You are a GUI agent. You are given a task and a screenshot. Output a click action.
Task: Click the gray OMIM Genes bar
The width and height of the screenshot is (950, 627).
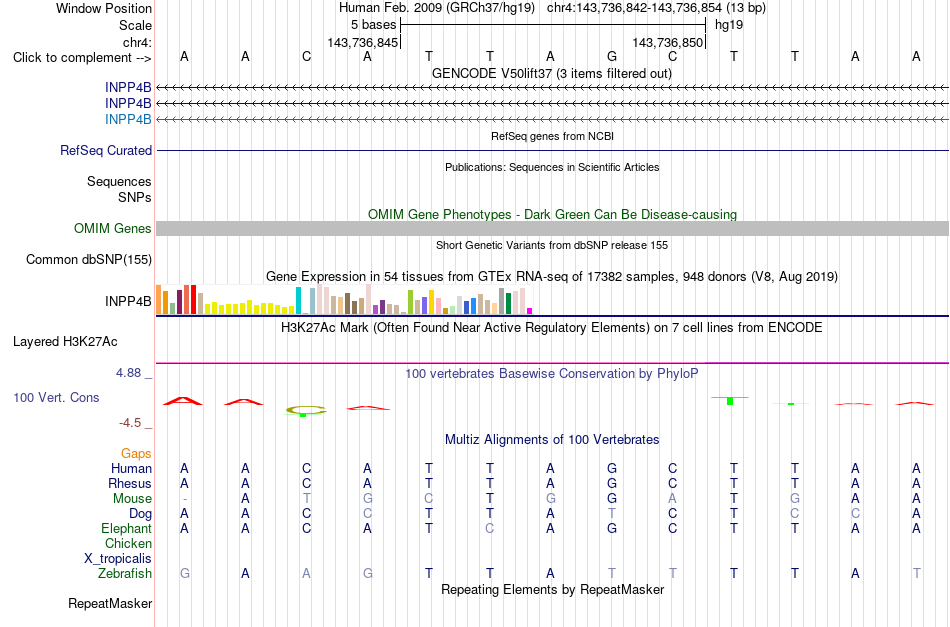(552, 228)
